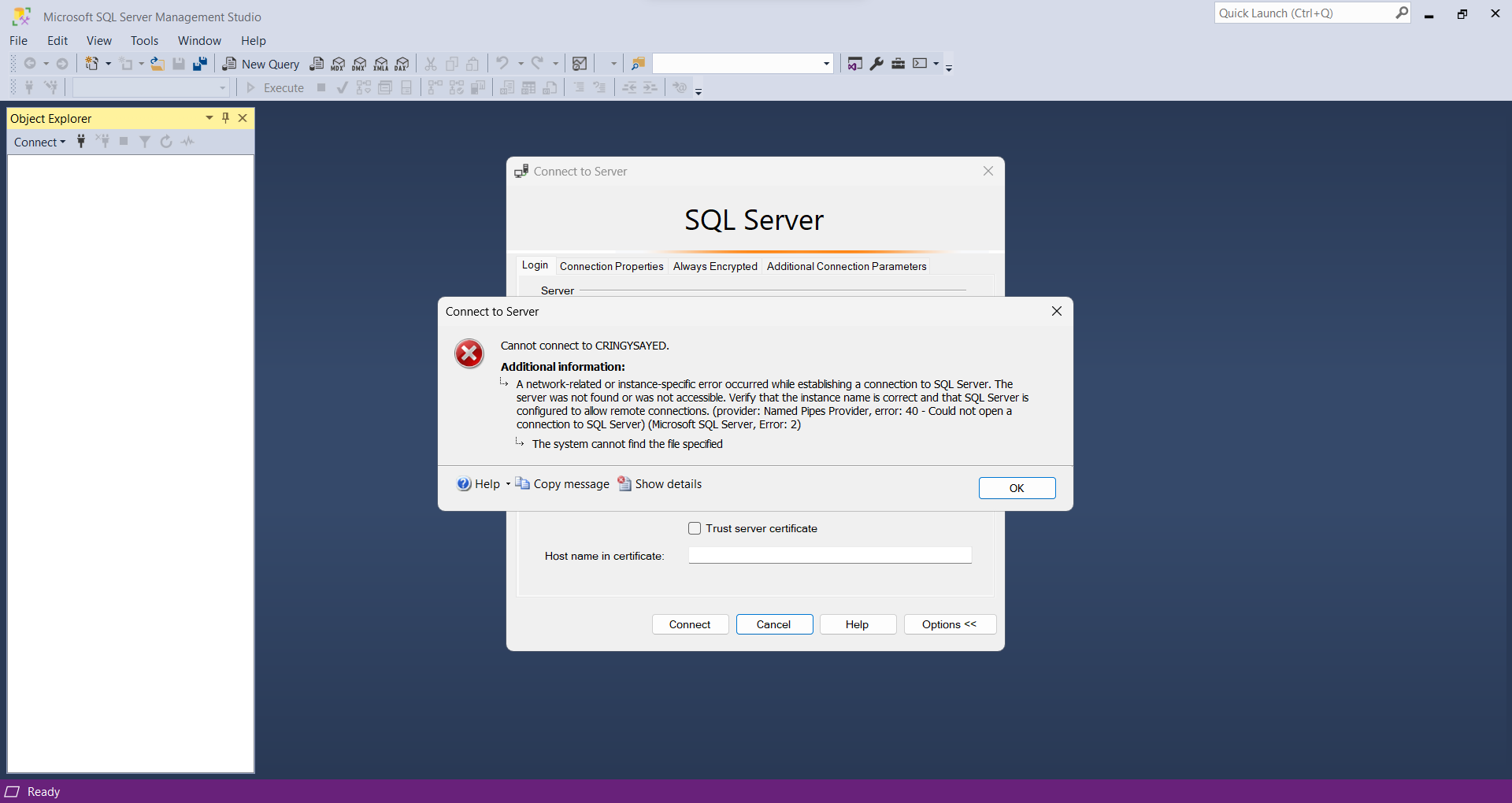The image size is (1512, 803).
Task: Open Object Explorer window position dropdown arrow
Action: [x=209, y=118]
